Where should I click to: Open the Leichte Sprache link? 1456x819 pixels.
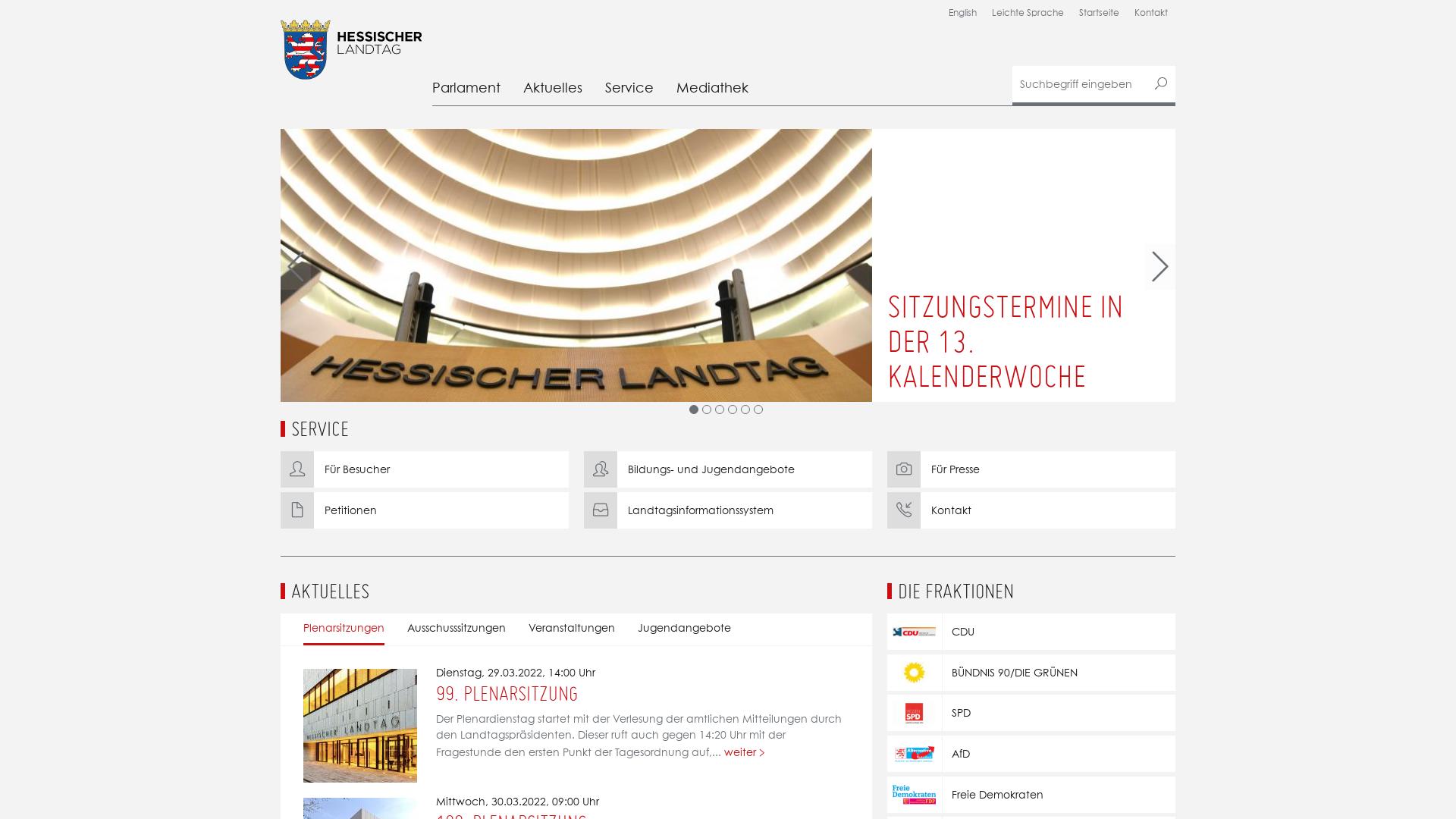click(x=1028, y=13)
